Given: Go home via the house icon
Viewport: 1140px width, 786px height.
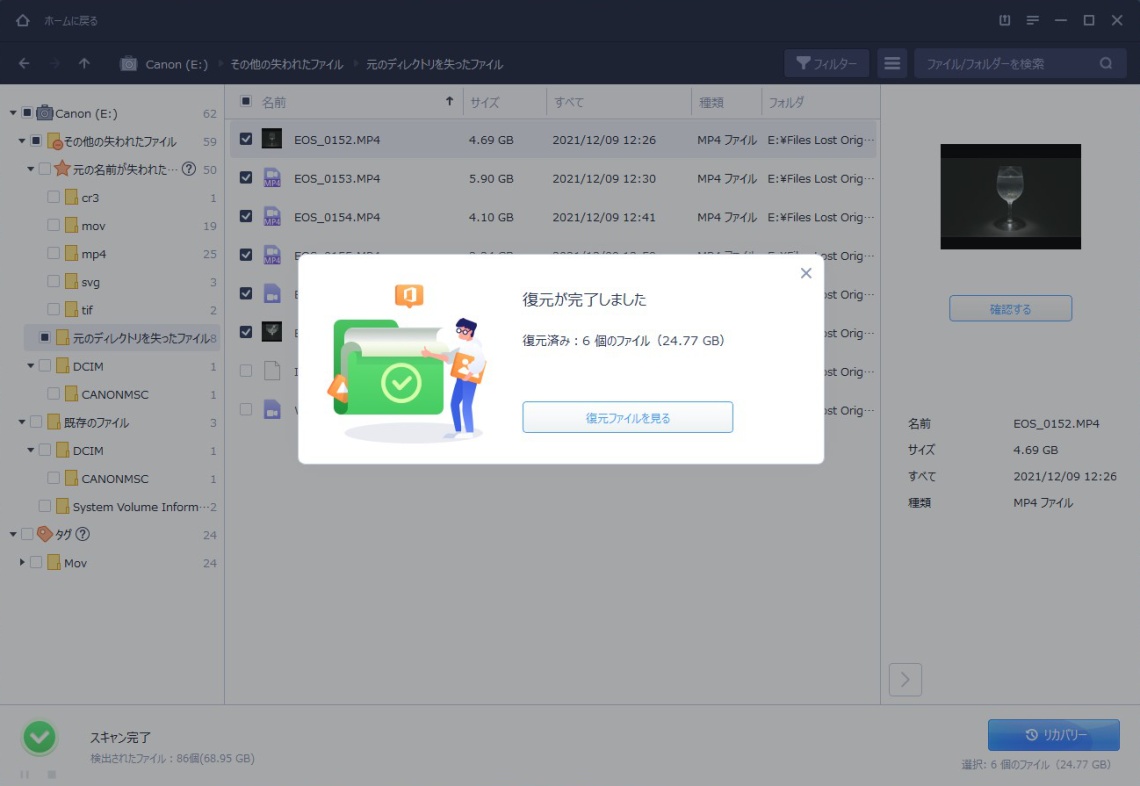Looking at the screenshot, I should pos(23,20).
